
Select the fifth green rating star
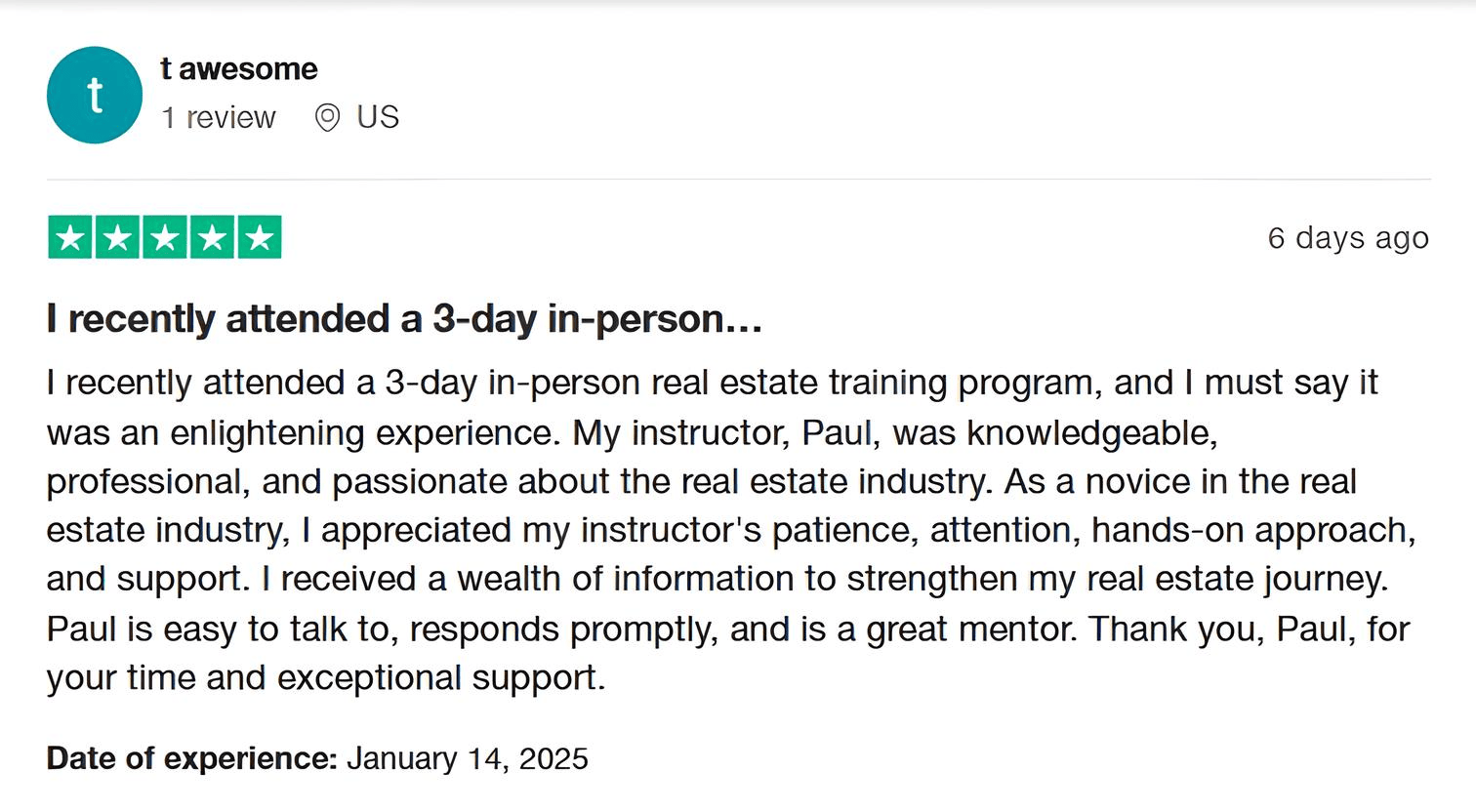(x=259, y=237)
